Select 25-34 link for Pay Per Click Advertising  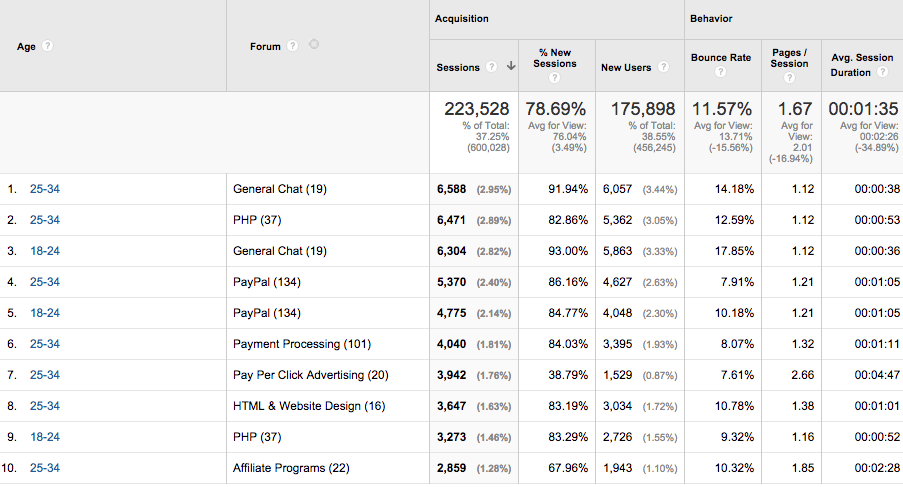45,375
